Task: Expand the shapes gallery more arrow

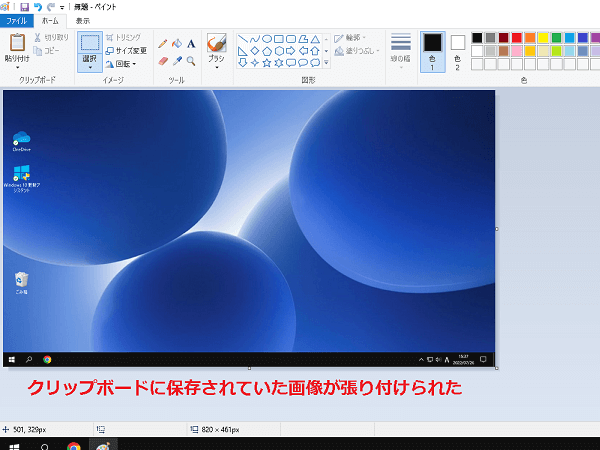Action: tap(326, 62)
